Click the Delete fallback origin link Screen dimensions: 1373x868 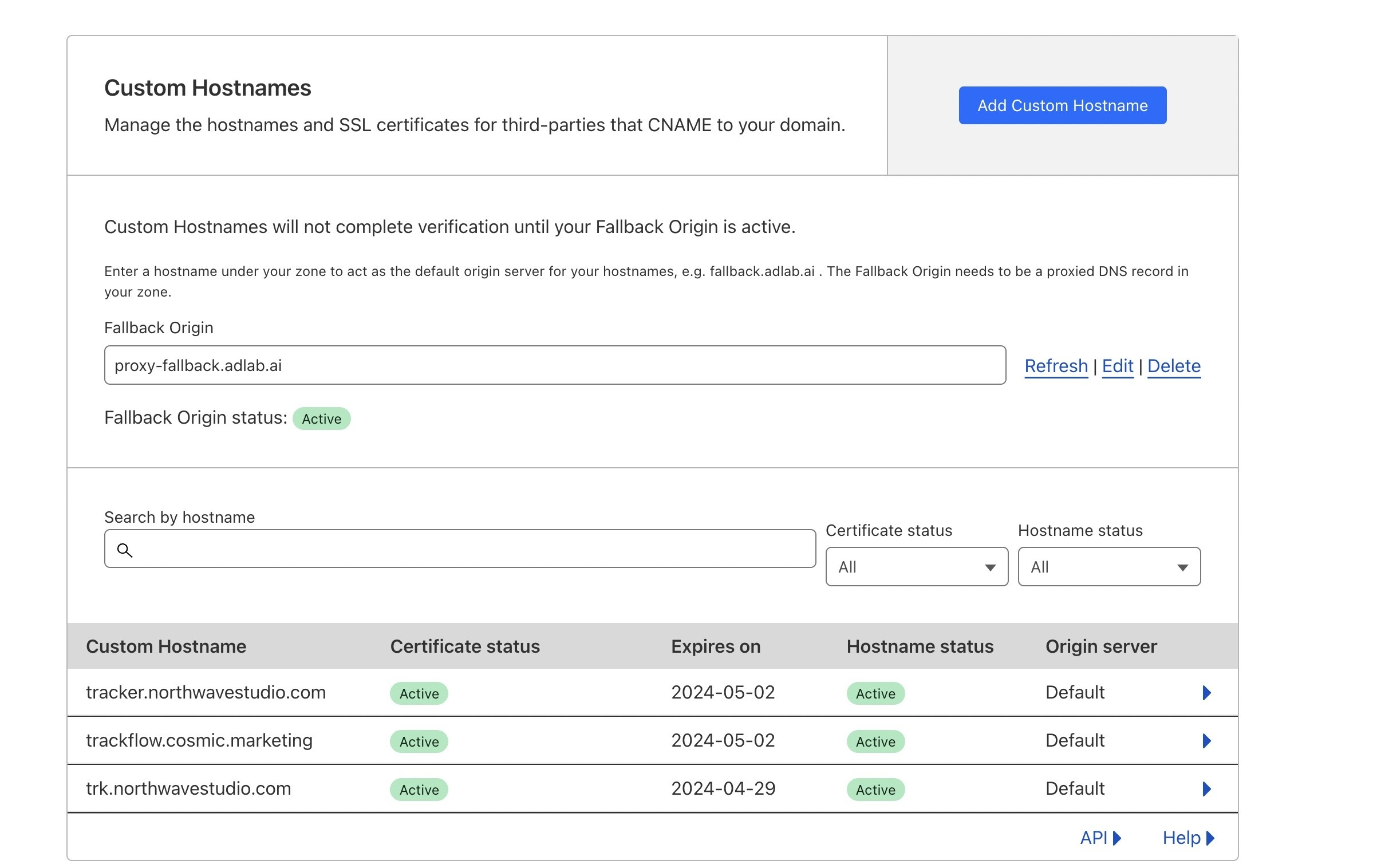tap(1174, 366)
